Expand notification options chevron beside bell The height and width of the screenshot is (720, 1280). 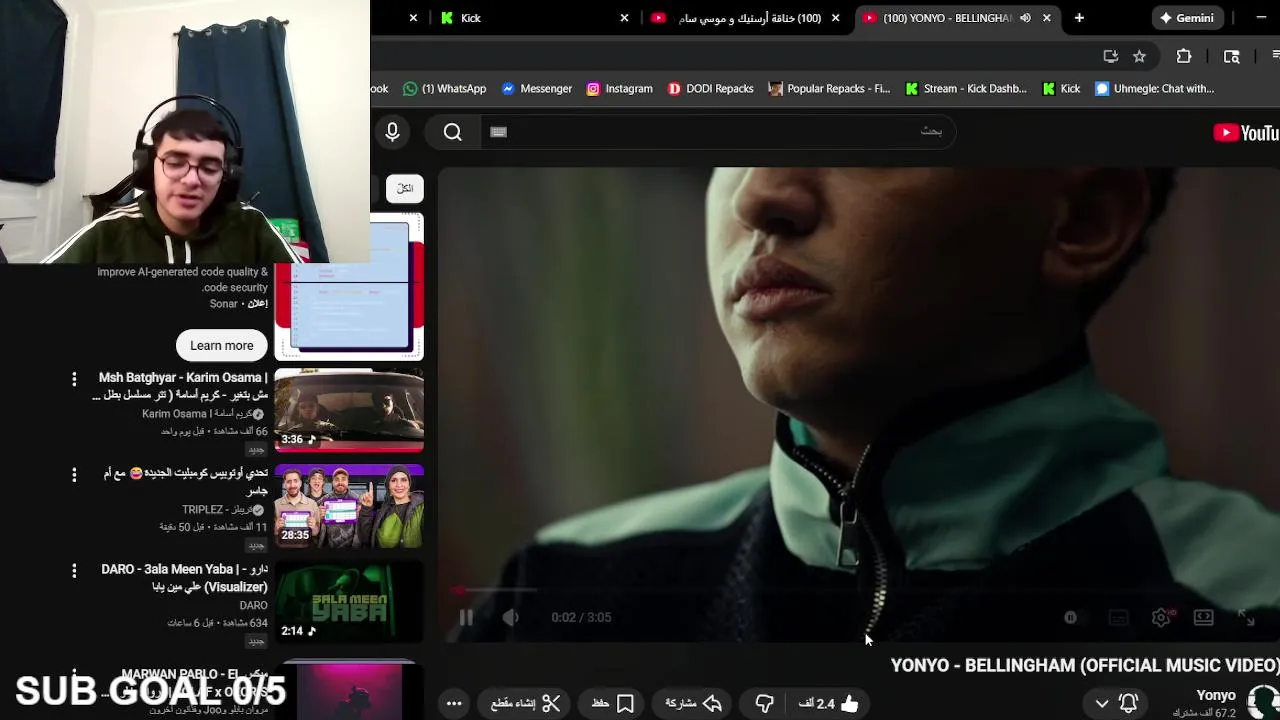tap(1102, 704)
